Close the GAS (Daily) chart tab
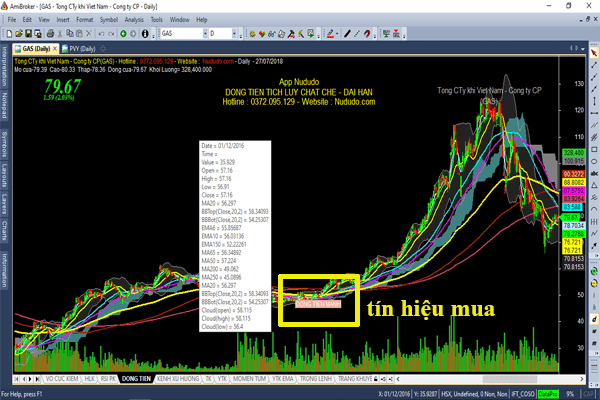Screen dimensions: 600x400 click(x=54, y=46)
